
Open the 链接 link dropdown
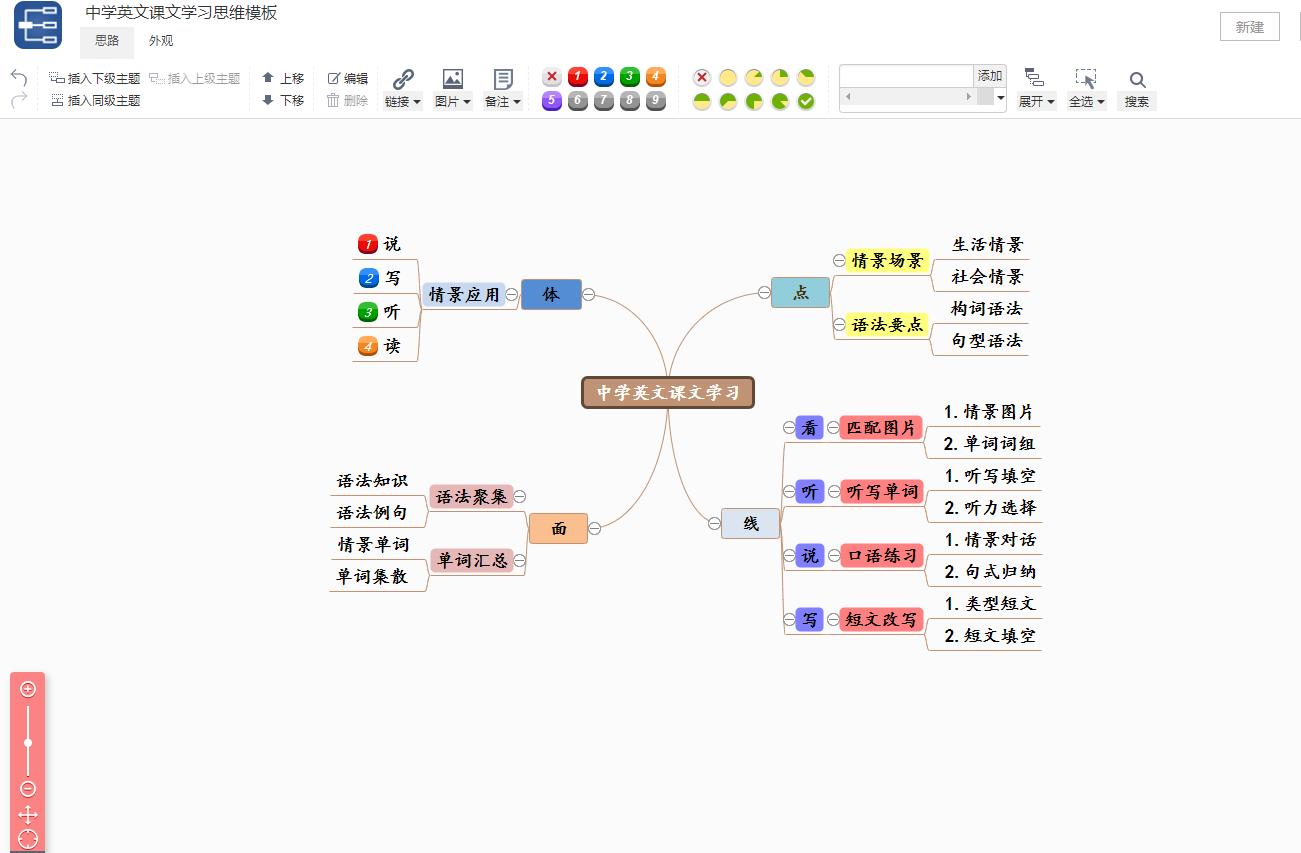click(403, 101)
